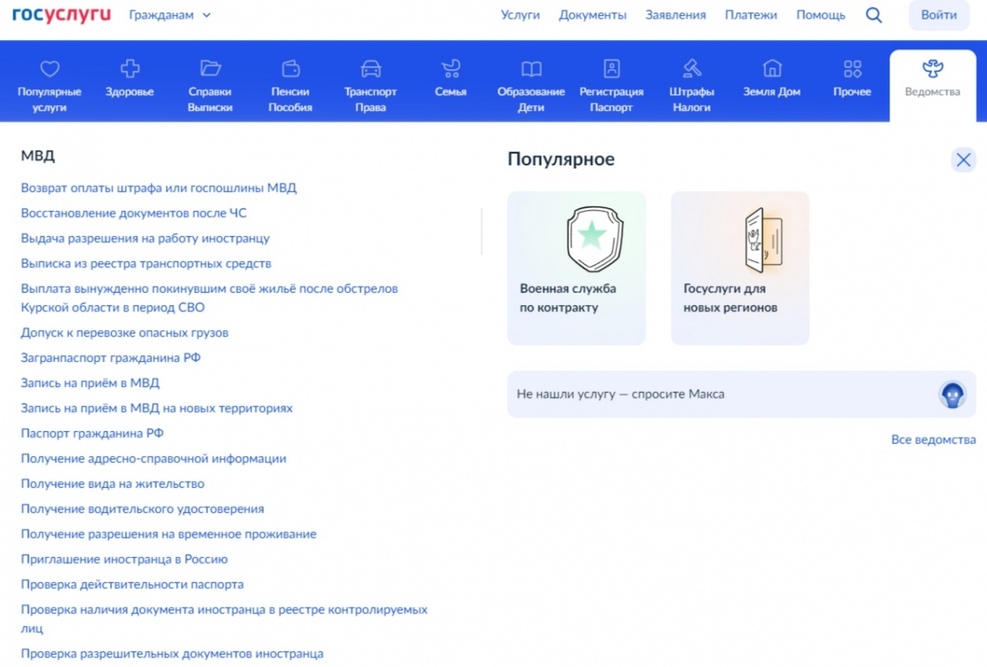
Task: Click the search magnifier icon
Action: 873,15
